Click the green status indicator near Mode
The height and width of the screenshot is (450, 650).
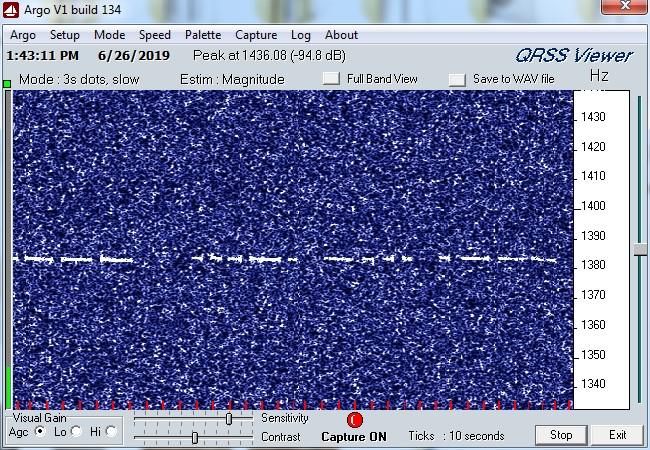(7, 84)
